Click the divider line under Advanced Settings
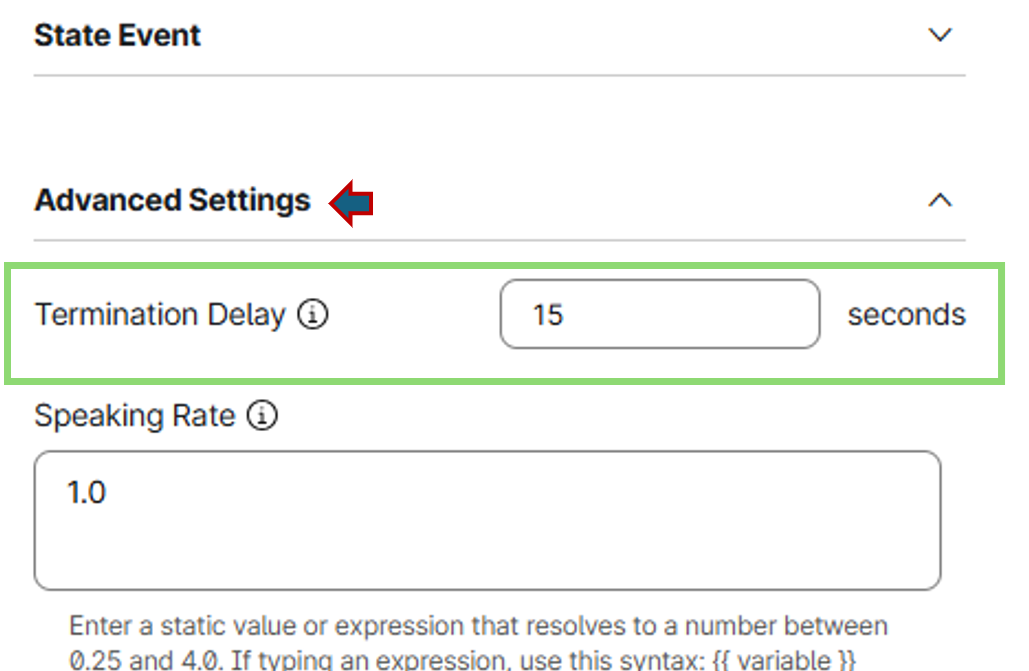 pyautogui.click(x=499, y=240)
